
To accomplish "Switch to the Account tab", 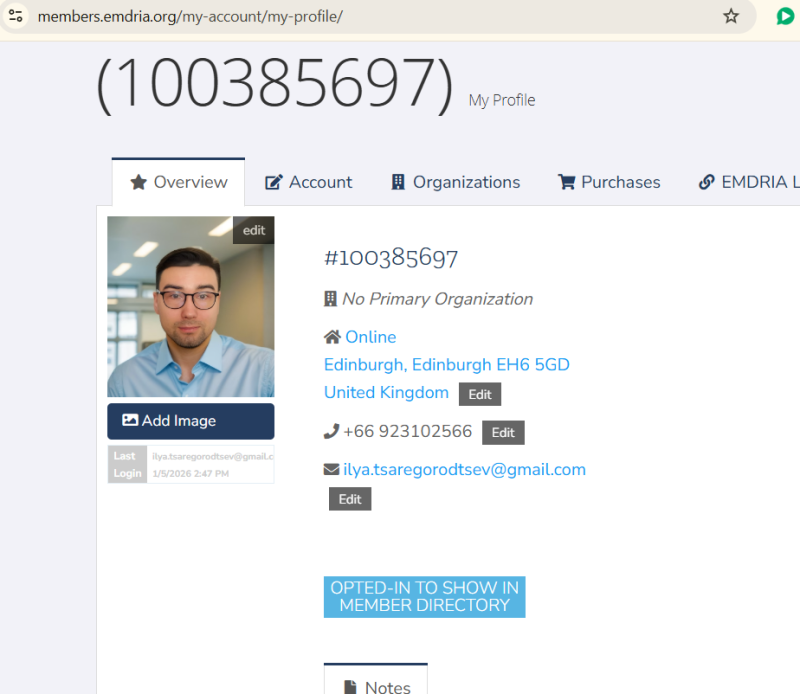I will pyautogui.click(x=308, y=182).
